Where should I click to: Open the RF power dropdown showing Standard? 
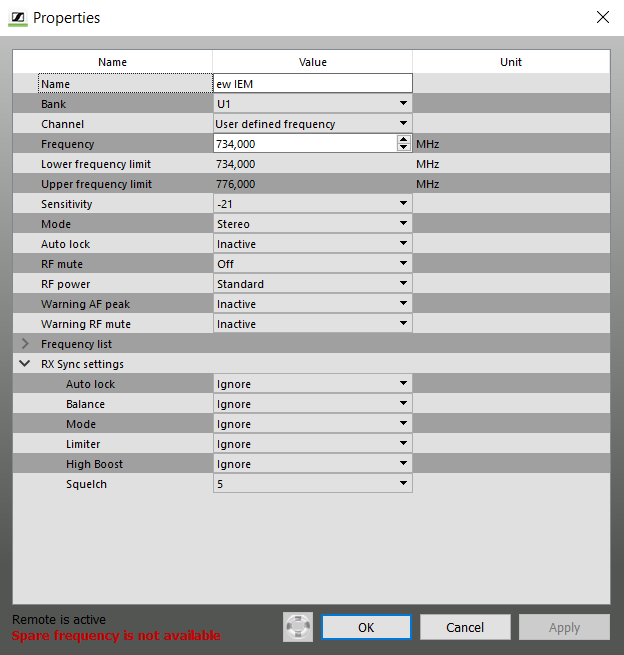click(312, 284)
